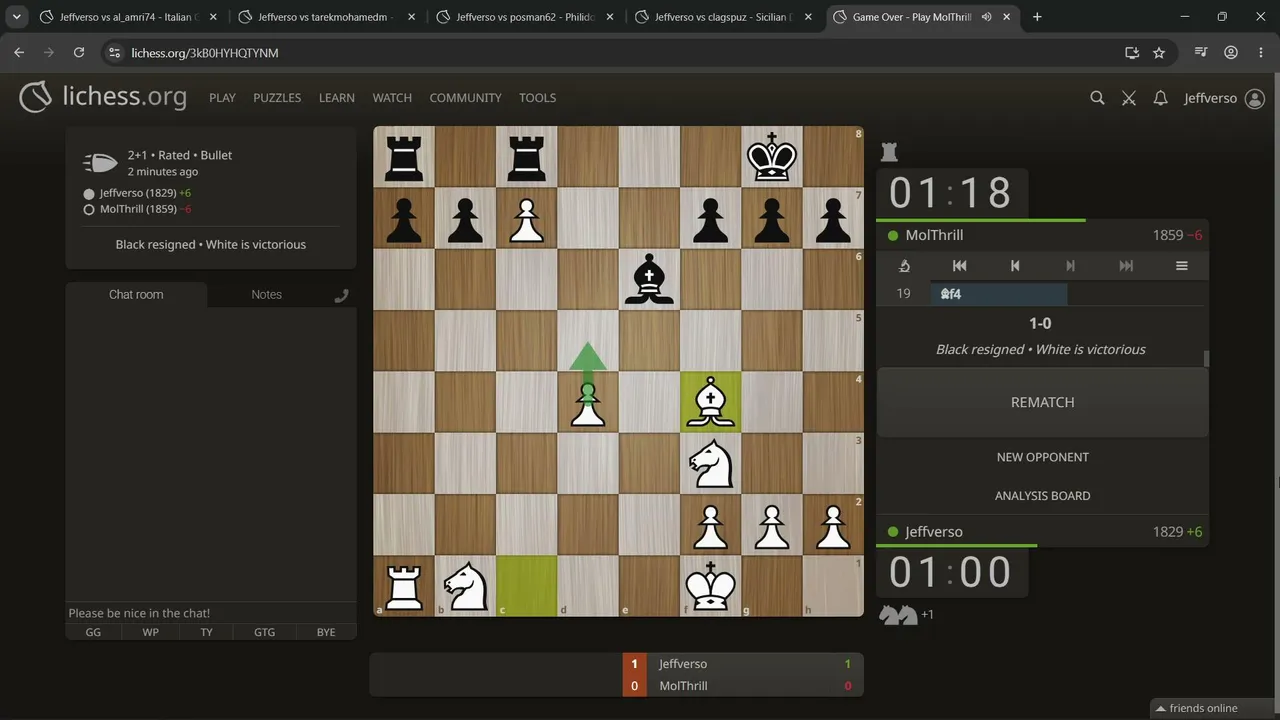
Task: Open MolThrill (1859) profile link in game info
Action: pos(138,209)
